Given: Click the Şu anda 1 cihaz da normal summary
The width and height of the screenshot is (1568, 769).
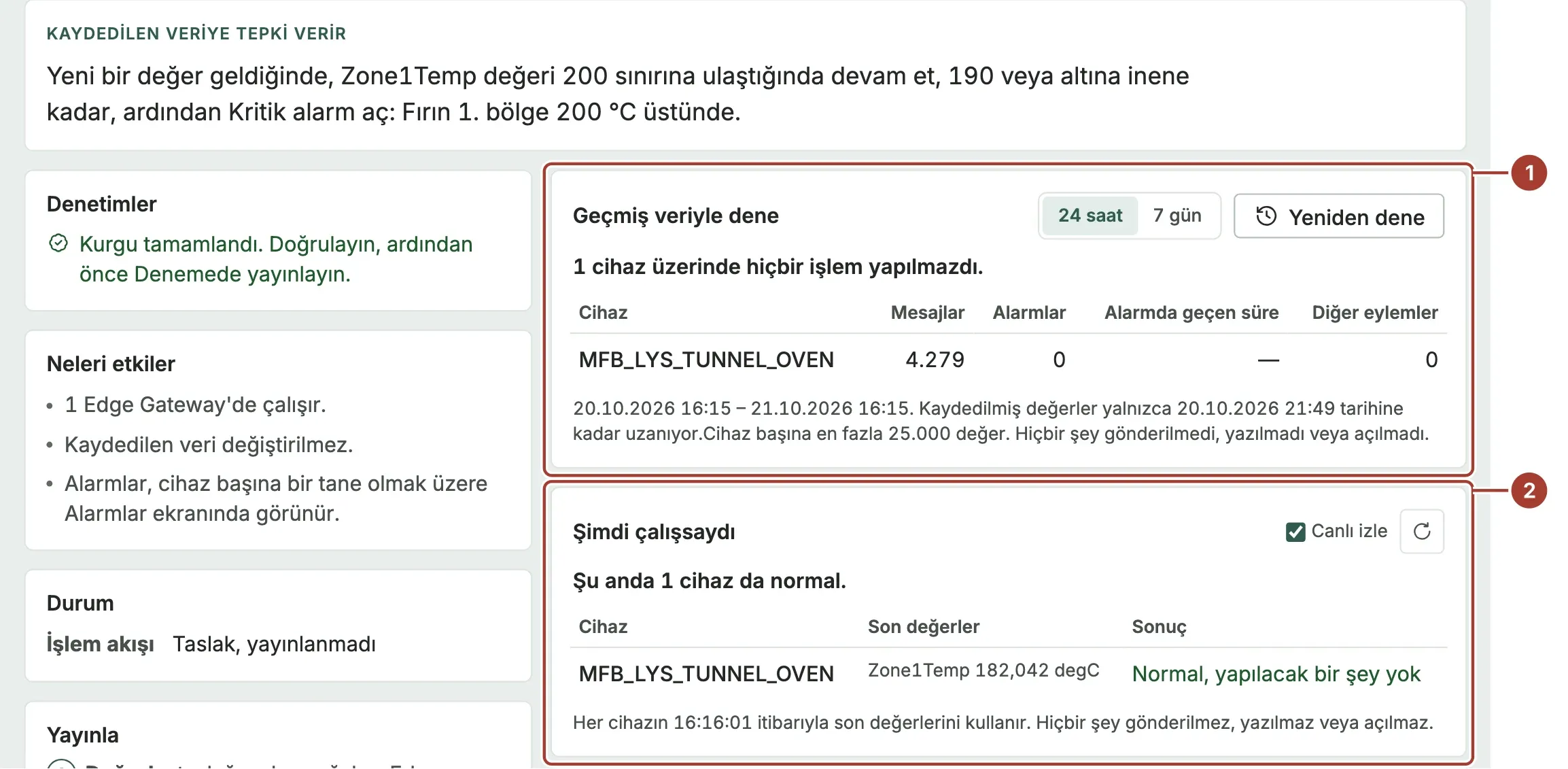Looking at the screenshot, I should [x=710, y=581].
